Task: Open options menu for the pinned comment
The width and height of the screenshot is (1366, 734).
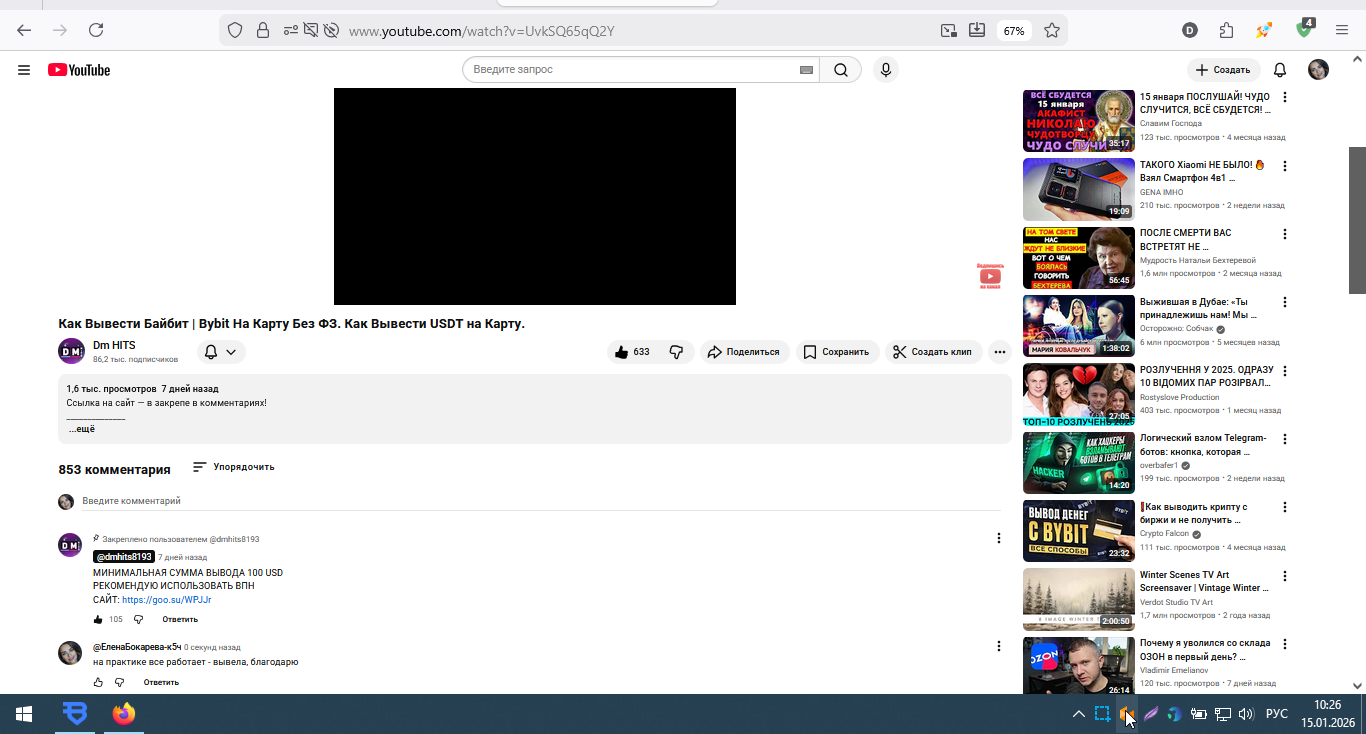Action: [998, 538]
